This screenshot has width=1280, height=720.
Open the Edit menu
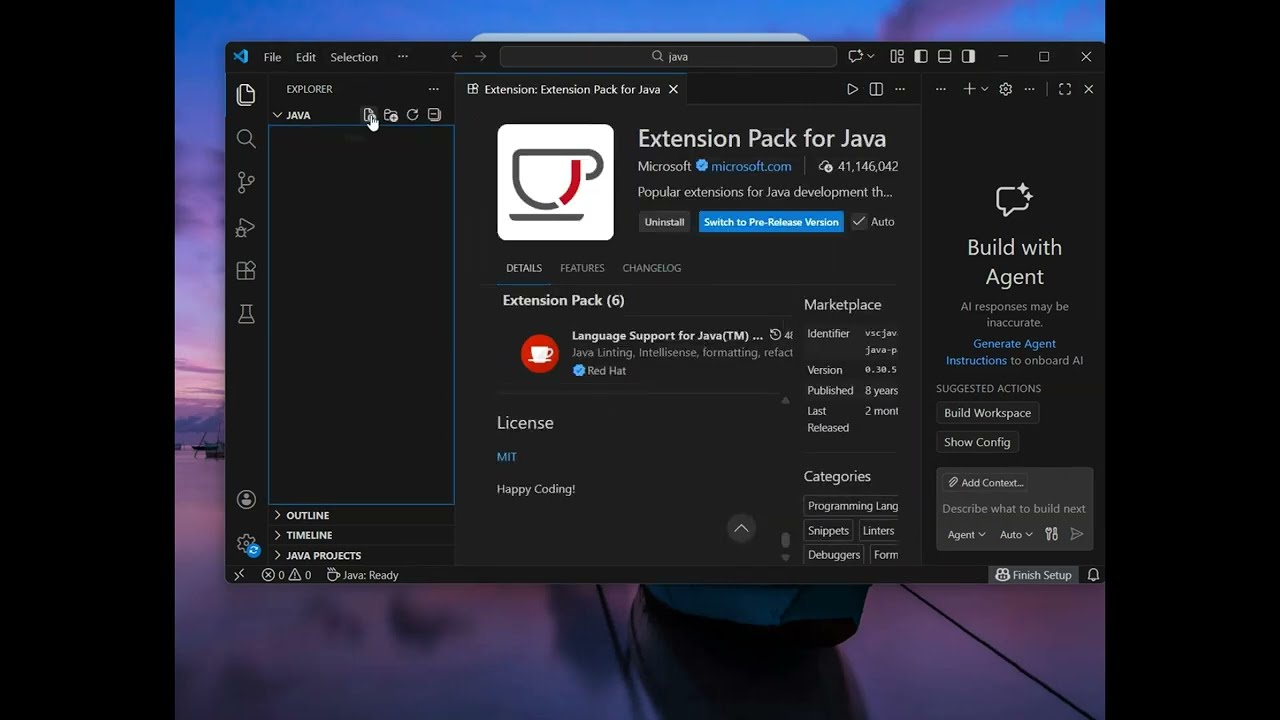click(x=306, y=57)
